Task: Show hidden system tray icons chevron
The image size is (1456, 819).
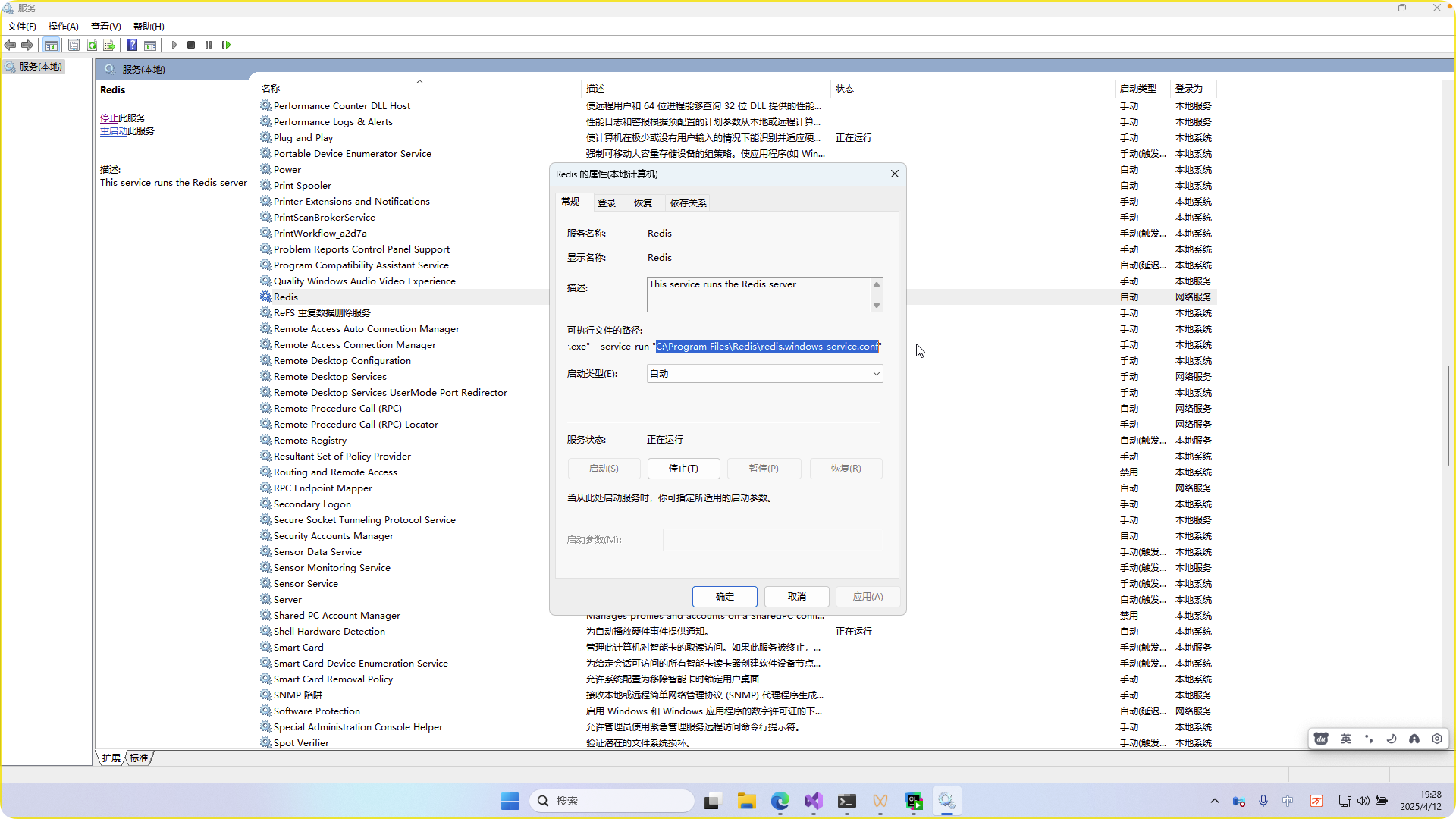Action: [1214, 801]
